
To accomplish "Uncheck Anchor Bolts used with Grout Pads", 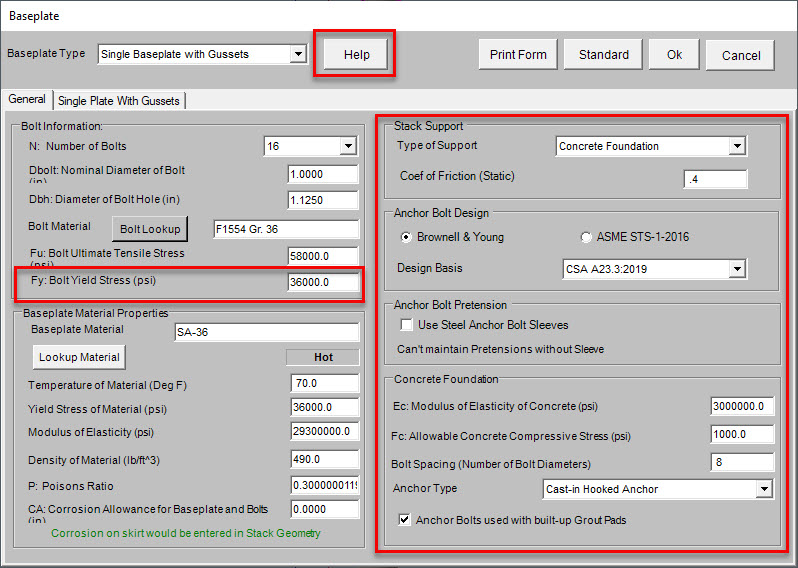I will (x=405, y=520).
